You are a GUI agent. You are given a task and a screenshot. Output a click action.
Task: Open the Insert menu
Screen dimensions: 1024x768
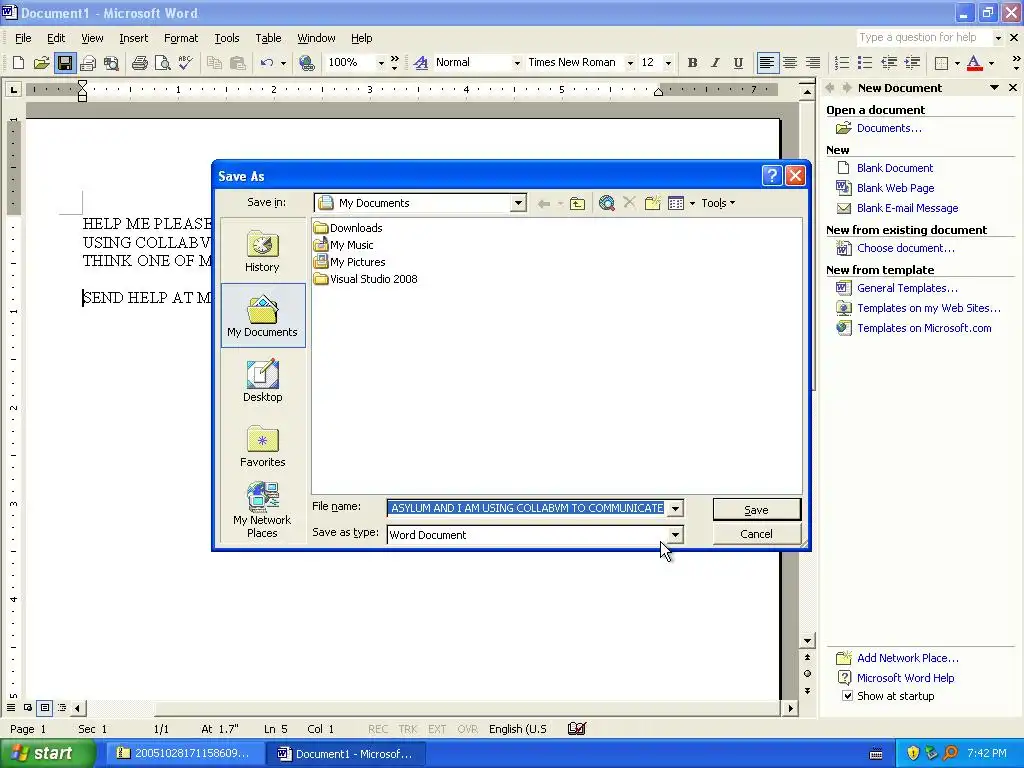(133, 39)
